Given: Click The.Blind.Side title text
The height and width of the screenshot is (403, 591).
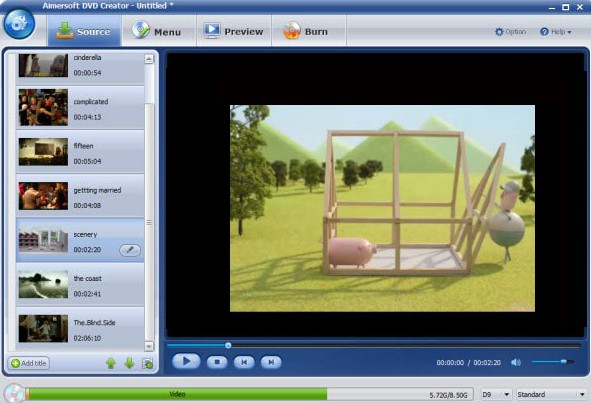Looking at the screenshot, I should [94, 323].
